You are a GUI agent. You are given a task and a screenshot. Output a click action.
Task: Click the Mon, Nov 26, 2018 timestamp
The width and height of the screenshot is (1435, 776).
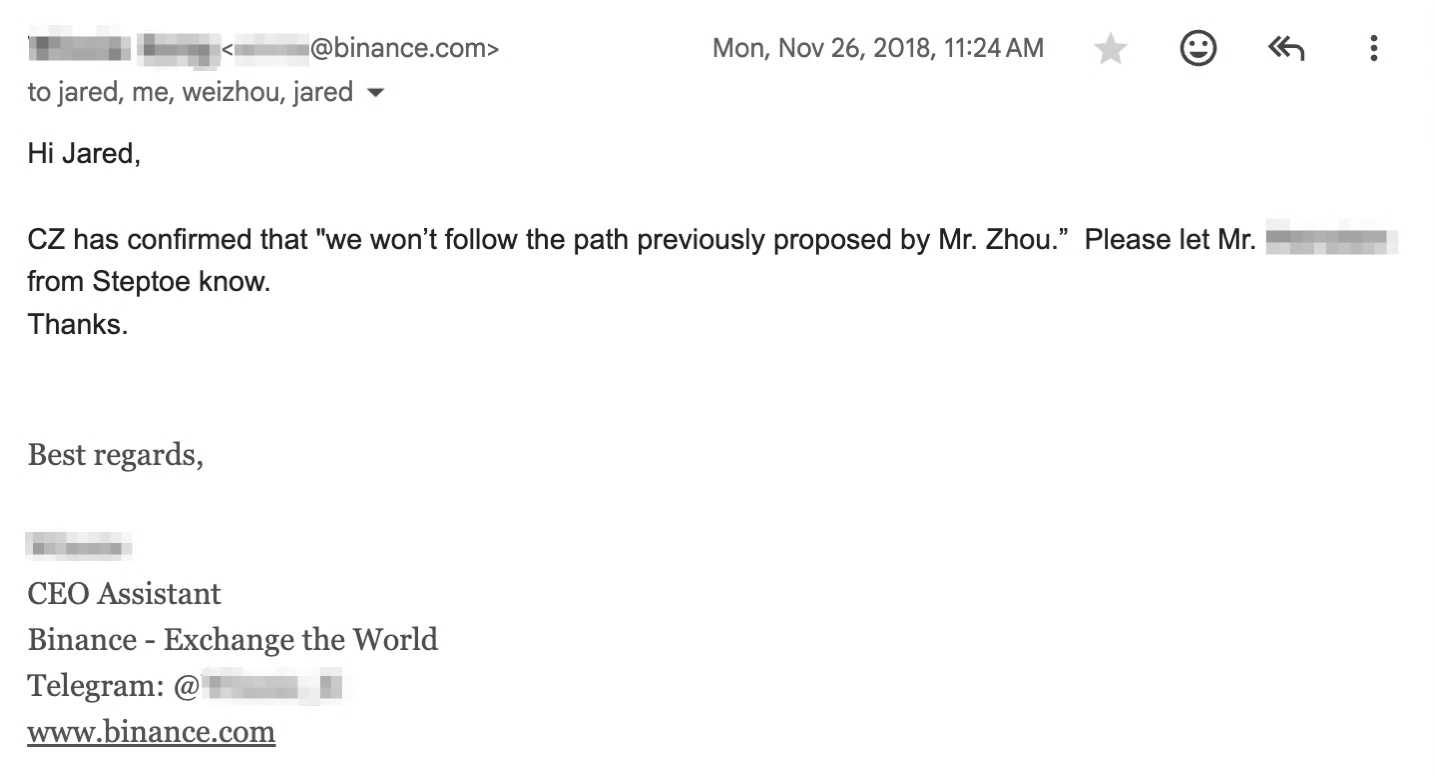tap(877, 48)
